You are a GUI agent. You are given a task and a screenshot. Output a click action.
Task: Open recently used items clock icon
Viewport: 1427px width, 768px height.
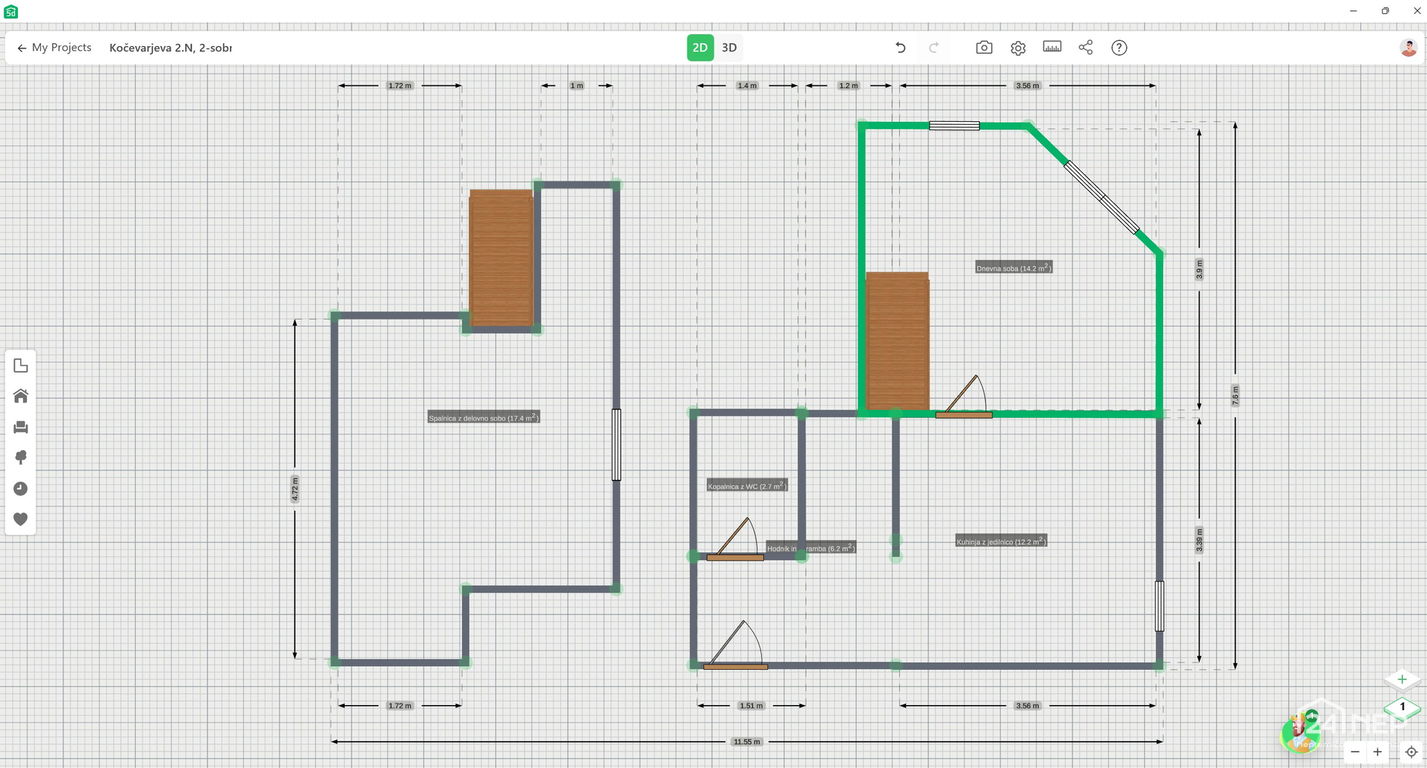tap(20, 489)
